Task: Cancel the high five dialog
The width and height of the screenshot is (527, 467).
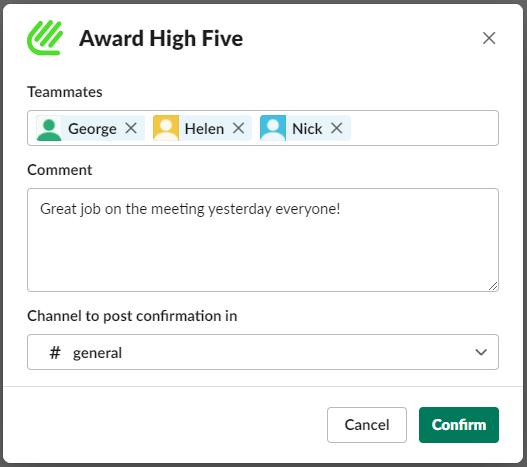Action: (367, 425)
